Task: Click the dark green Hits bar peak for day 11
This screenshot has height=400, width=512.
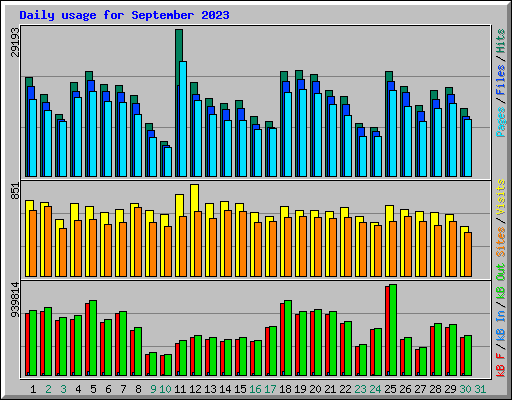Action: point(179,45)
